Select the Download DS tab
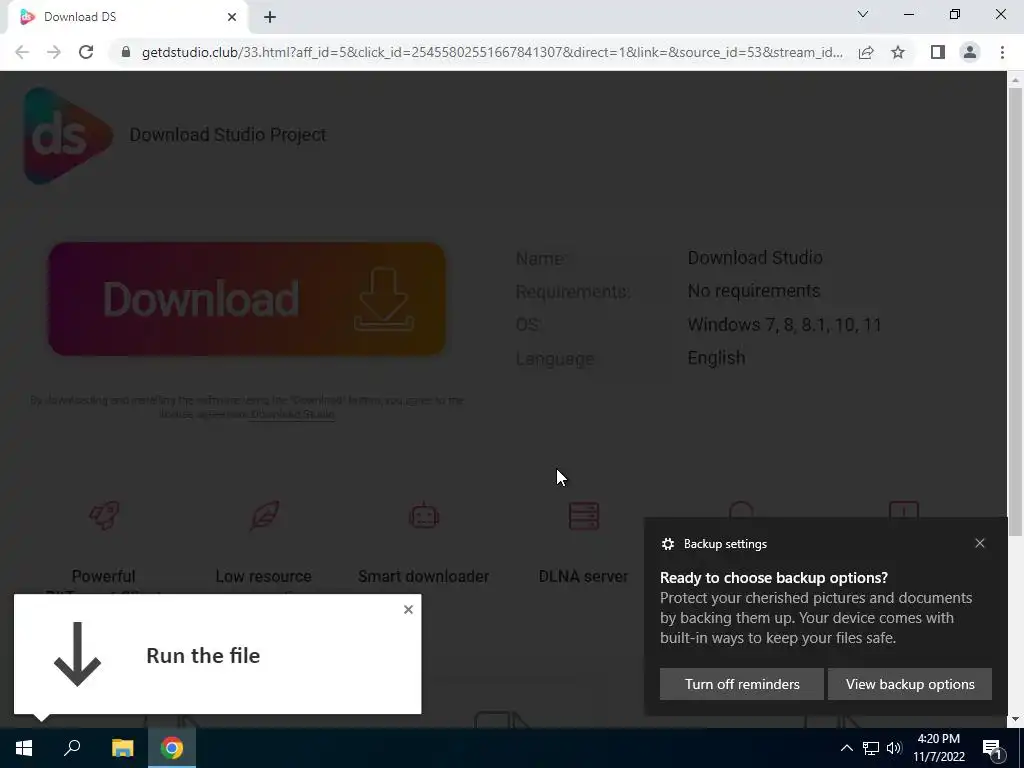 128,18
